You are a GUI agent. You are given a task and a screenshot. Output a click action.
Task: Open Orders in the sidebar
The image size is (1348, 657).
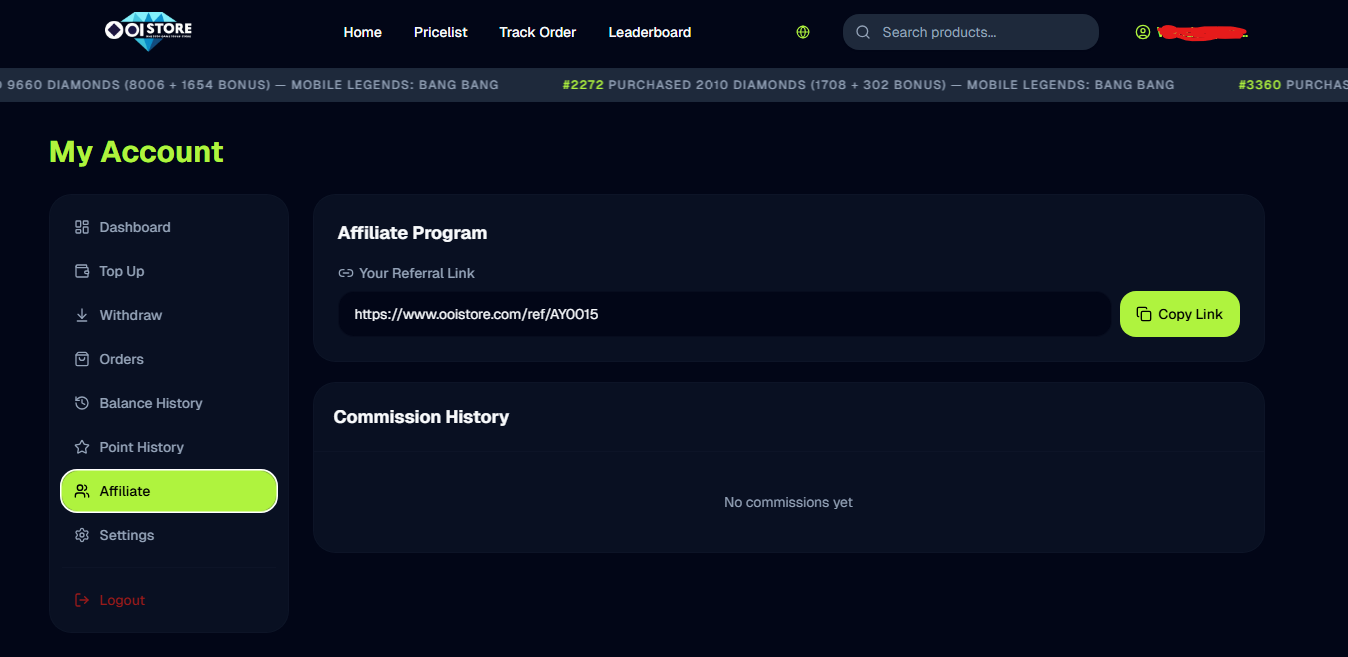pos(169,359)
